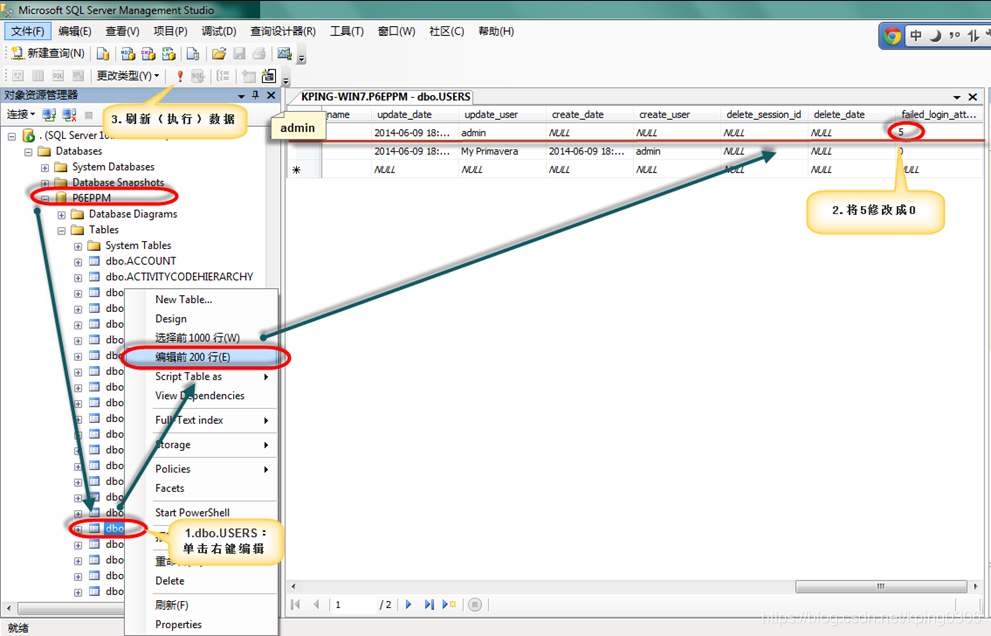The height and width of the screenshot is (636, 991).
Task: Show the Criteria pane grid icon
Action: point(38,76)
